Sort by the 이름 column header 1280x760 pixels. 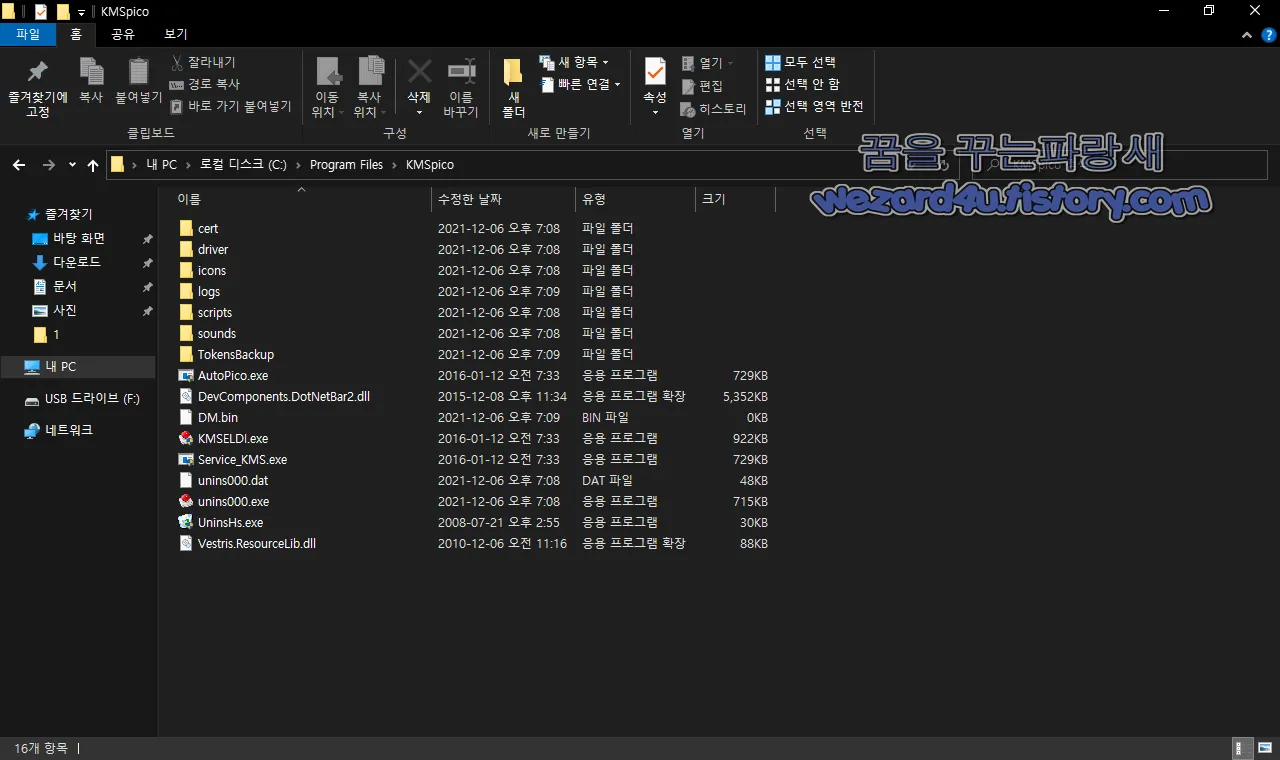tap(189, 199)
